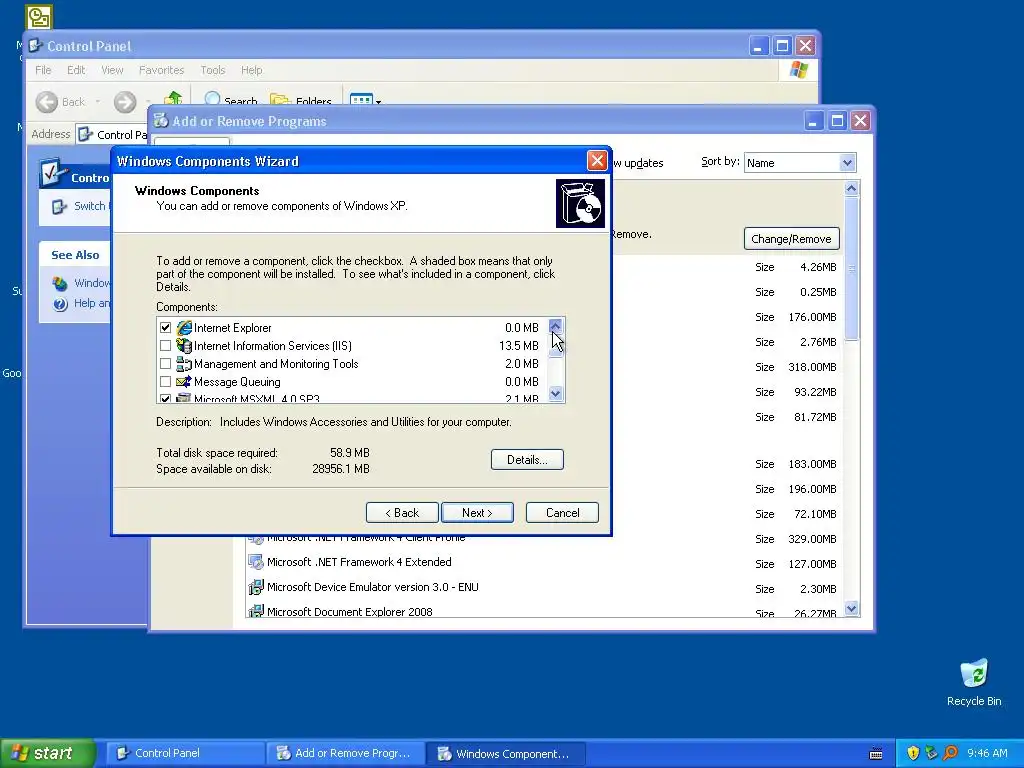Click the magnifier tray icon
1024x768 pixels.
point(950,753)
